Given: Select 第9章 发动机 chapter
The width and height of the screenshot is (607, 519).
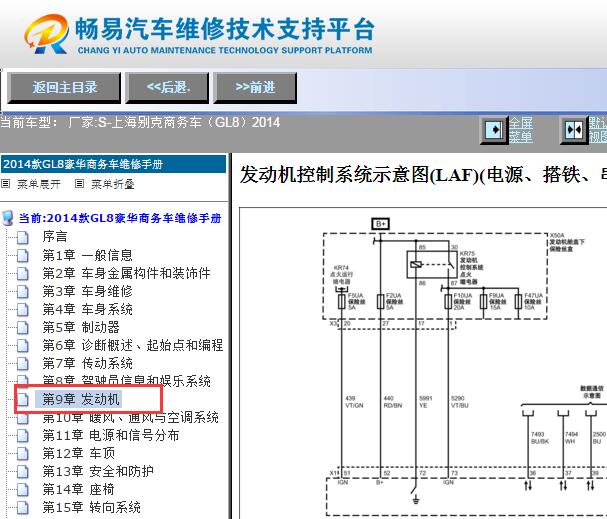Looking at the screenshot, I should 81,399.
